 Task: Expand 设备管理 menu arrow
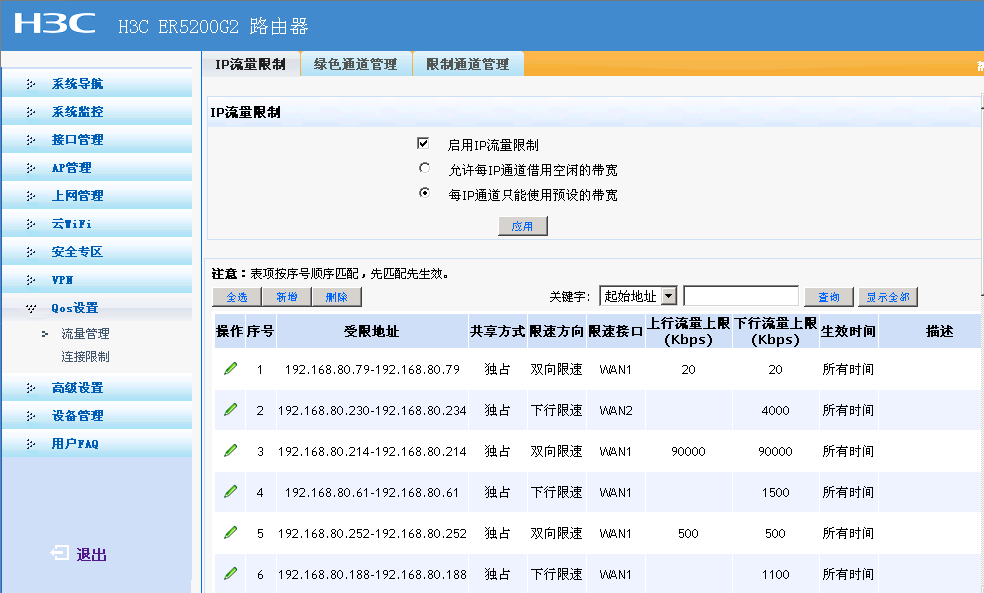coord(30,416)
